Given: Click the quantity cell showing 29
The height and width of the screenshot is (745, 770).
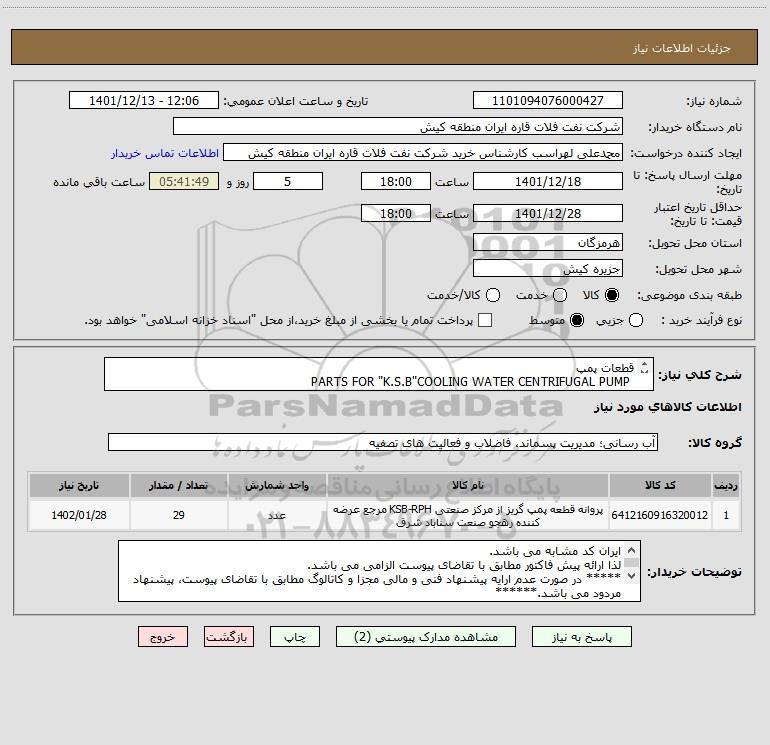Looking at the screenshot, I should 179,515.
